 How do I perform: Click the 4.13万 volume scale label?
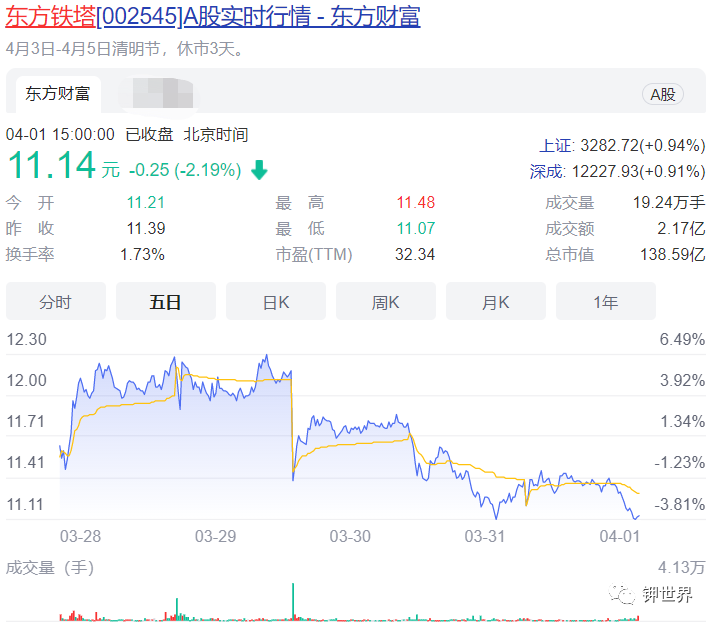tap(681, 568)
